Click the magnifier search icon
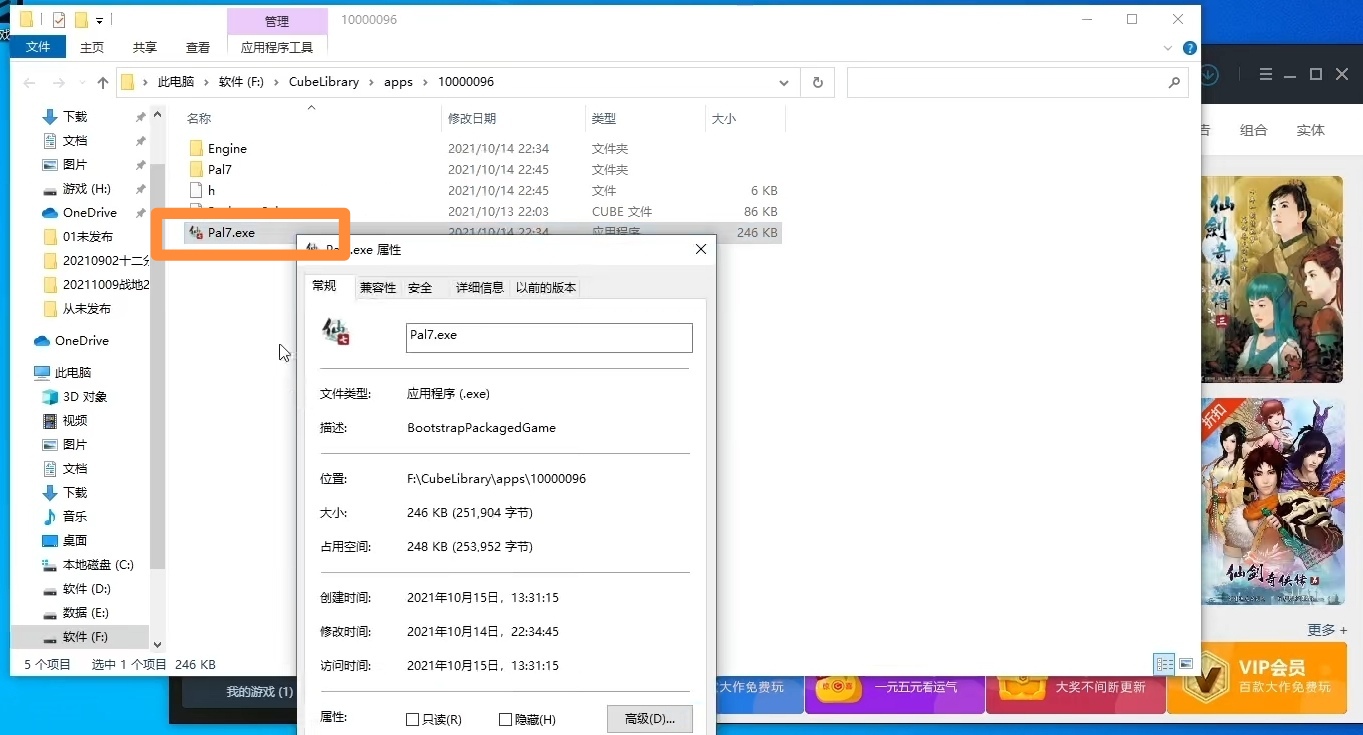The image size is (1363, 735). coord(1175,82)
